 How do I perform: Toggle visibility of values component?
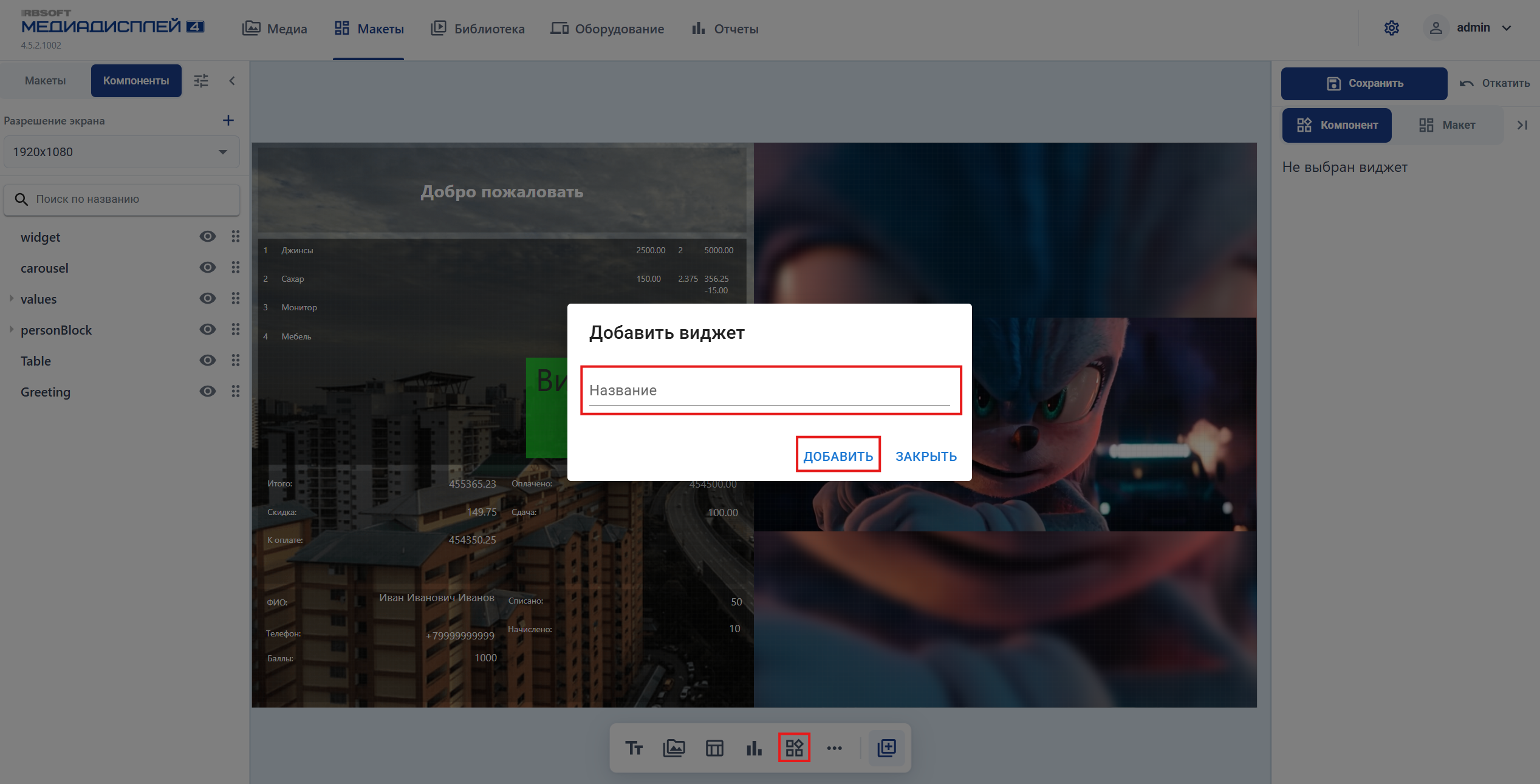(208, 299)
